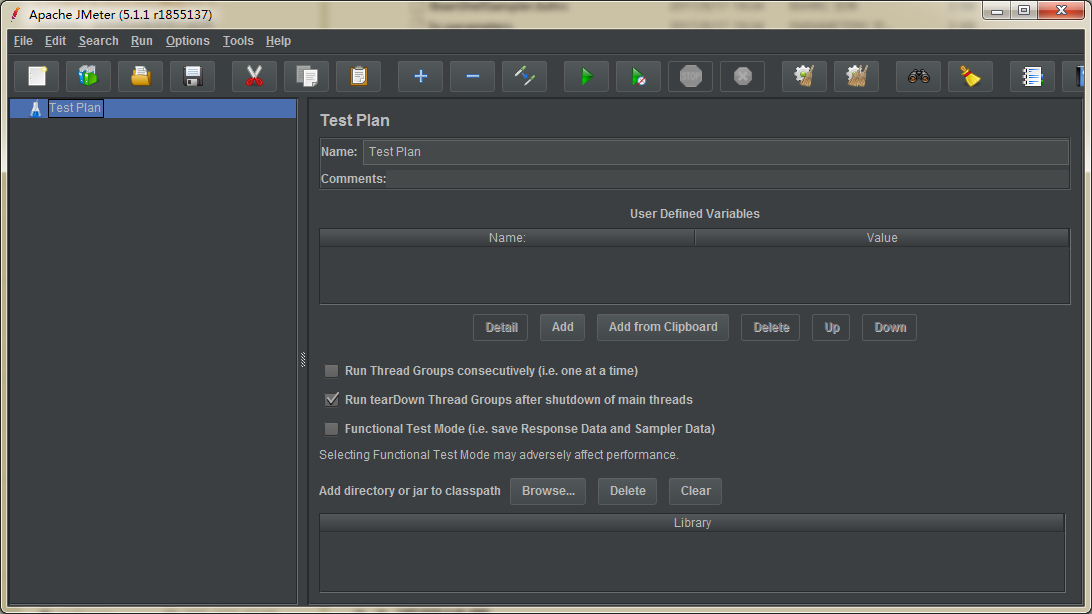
Task: Collapse all nodes with the minus icon
Action: (472, 76)
